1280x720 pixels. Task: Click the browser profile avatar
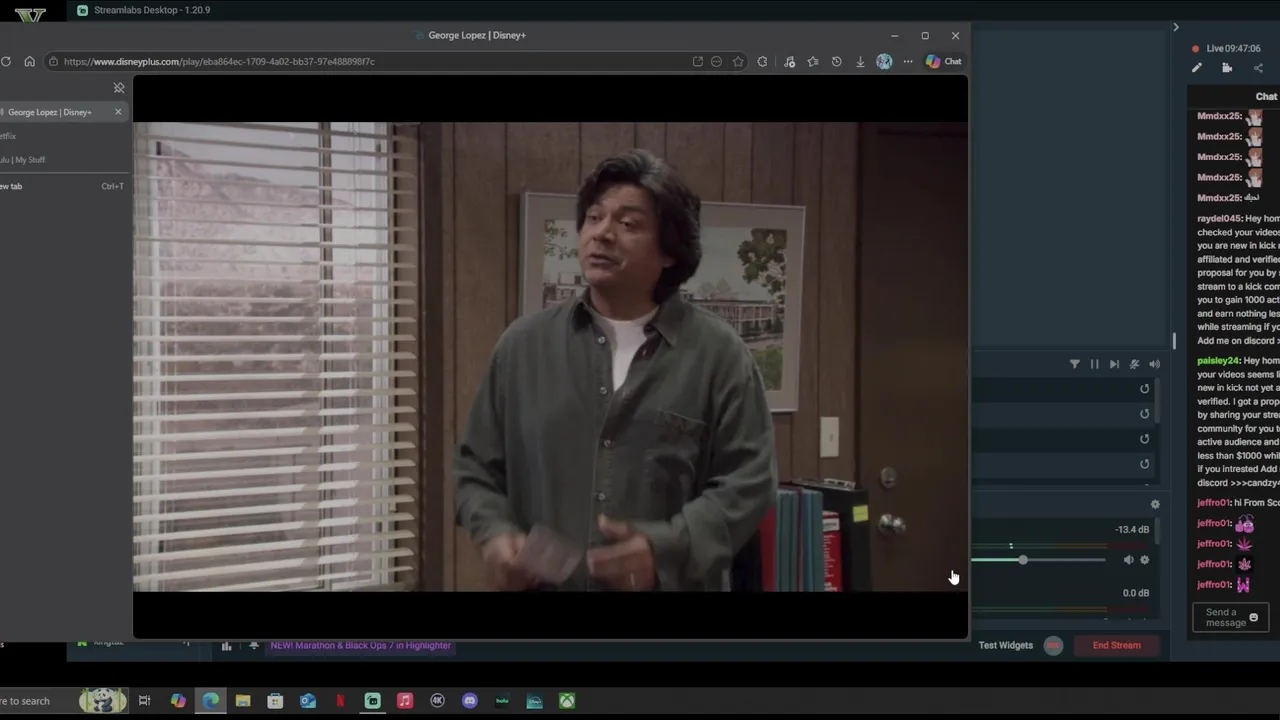click(884, 62)
